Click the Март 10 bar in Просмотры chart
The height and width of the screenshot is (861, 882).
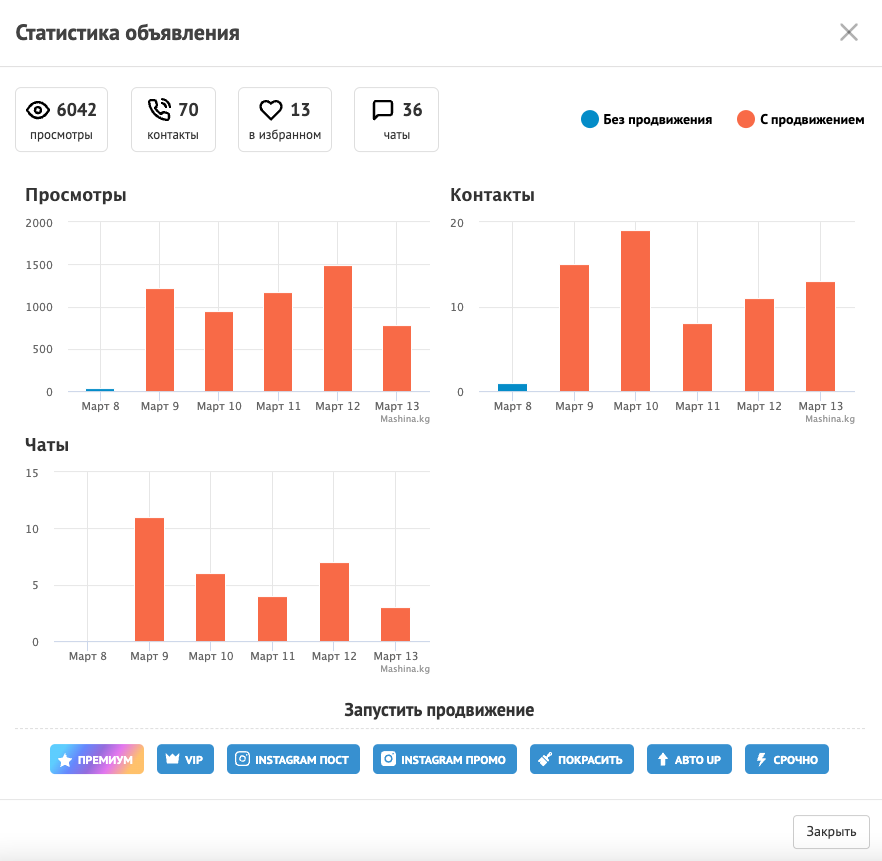(219, 351)
